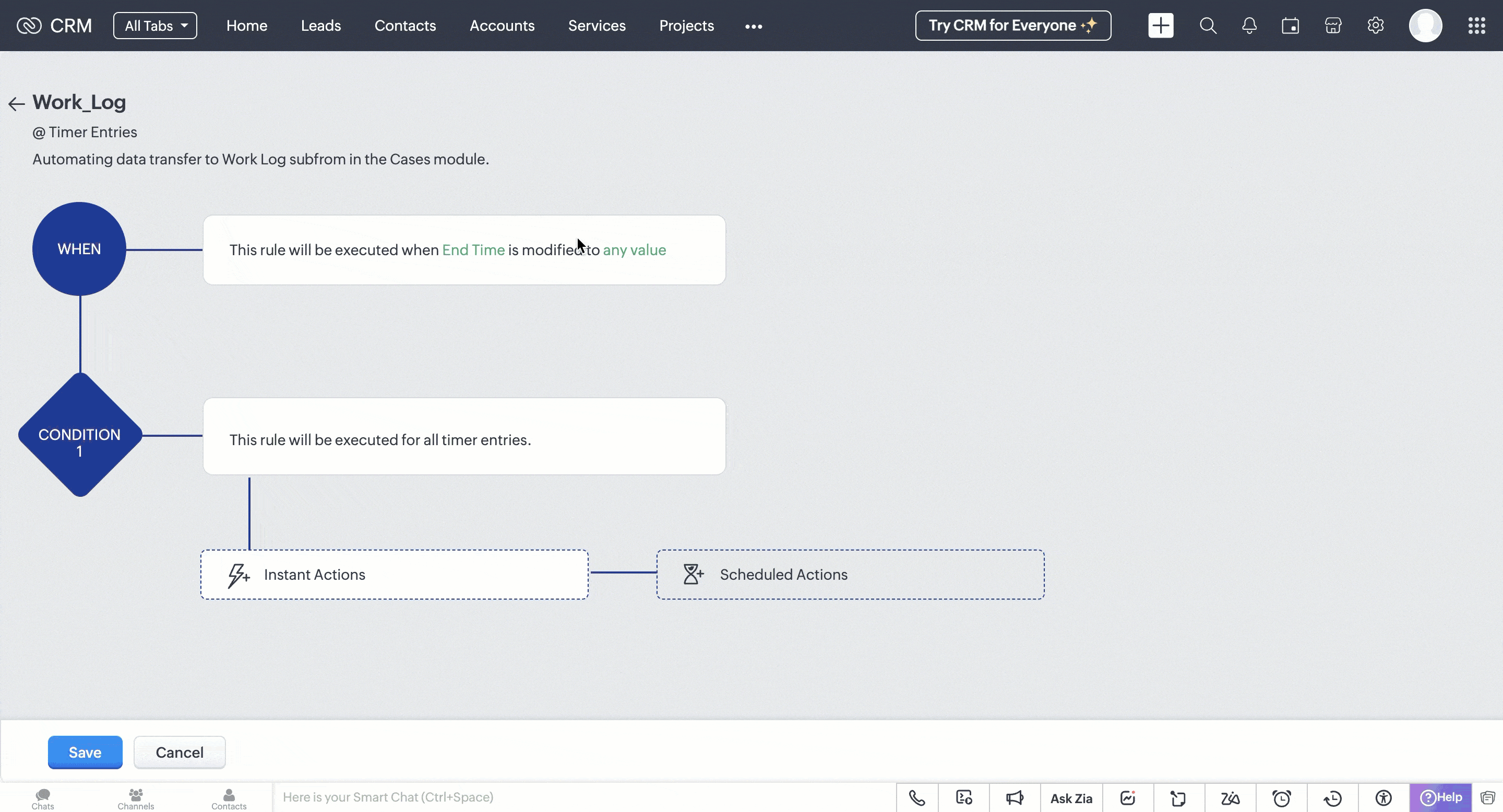The image size is (1503, 812).
Task: Click the Cancel button
Action: pos(179,753)
